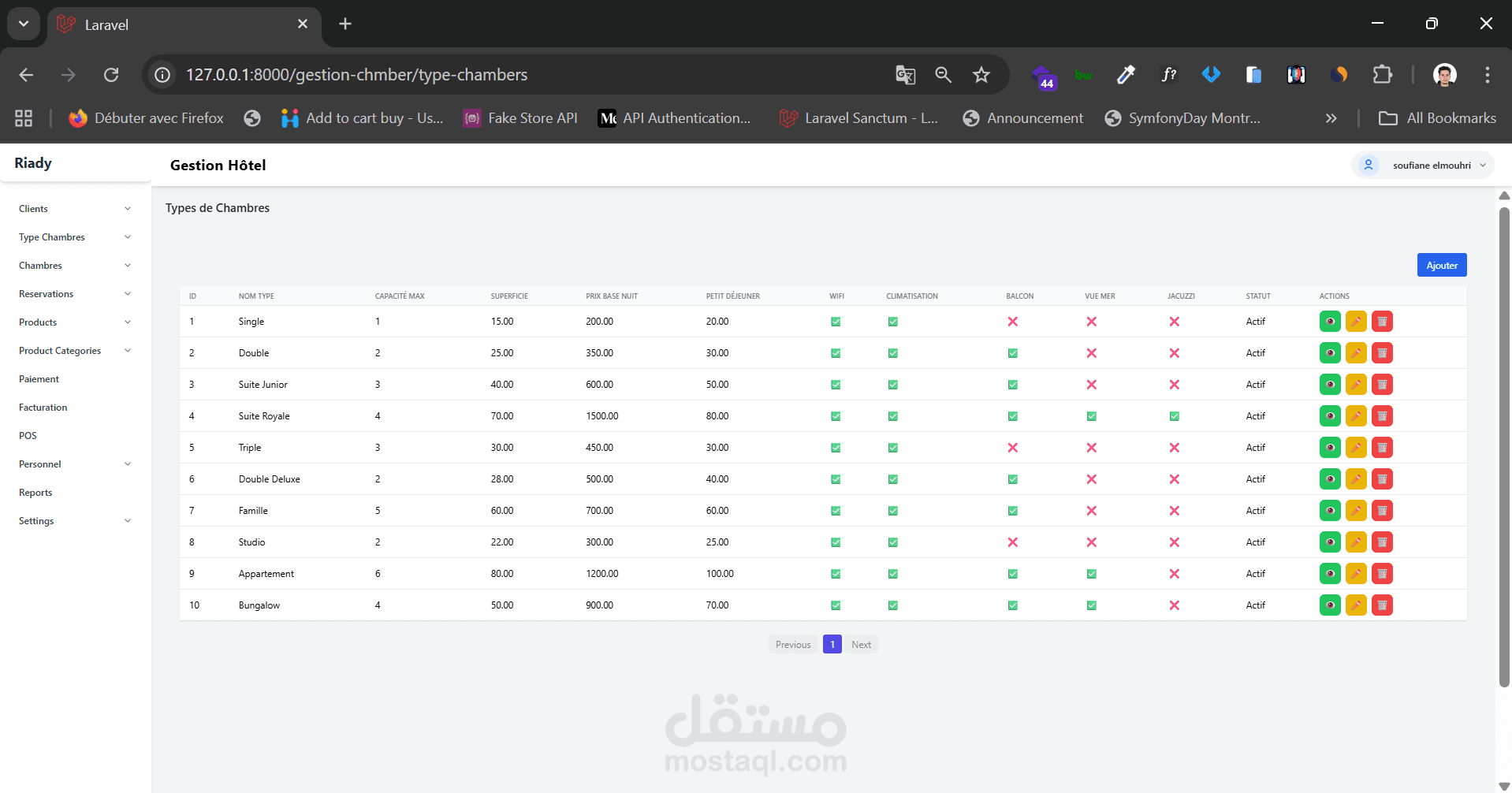Edit the Suite Royale room type
1512x793 pixels.
[x=1356, y=416]
